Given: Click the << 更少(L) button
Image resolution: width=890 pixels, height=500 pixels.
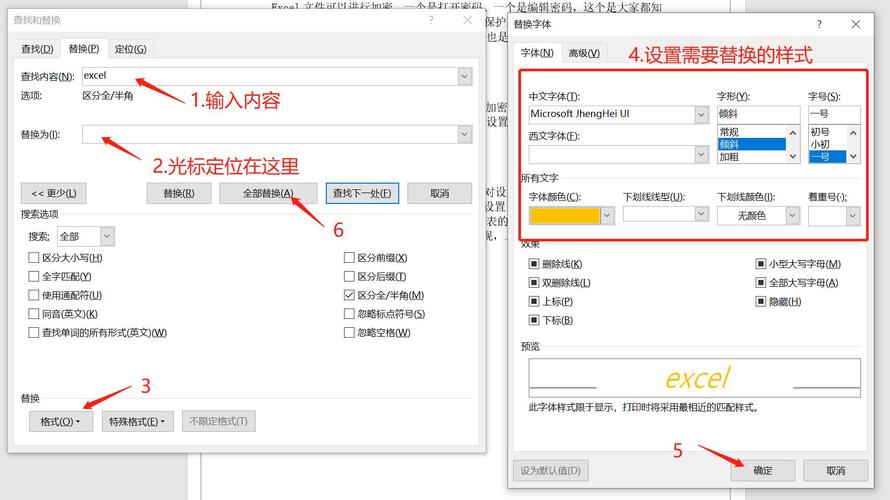Looking at the screenshot, I should (x=53, y=194).
